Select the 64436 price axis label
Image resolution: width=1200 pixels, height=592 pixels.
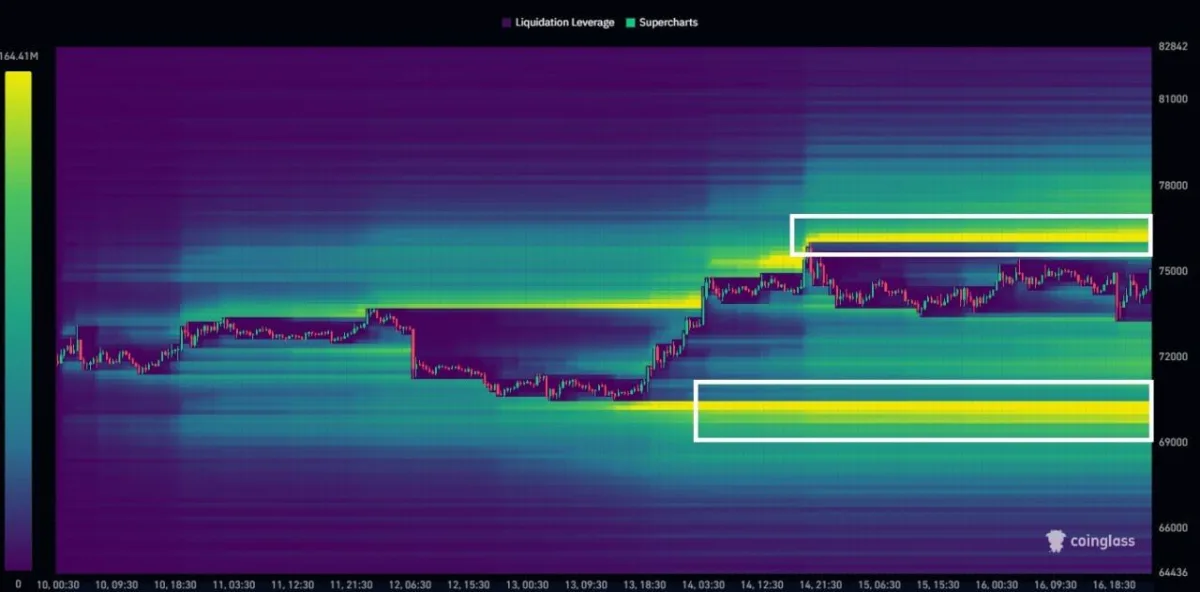(1174, 572)
